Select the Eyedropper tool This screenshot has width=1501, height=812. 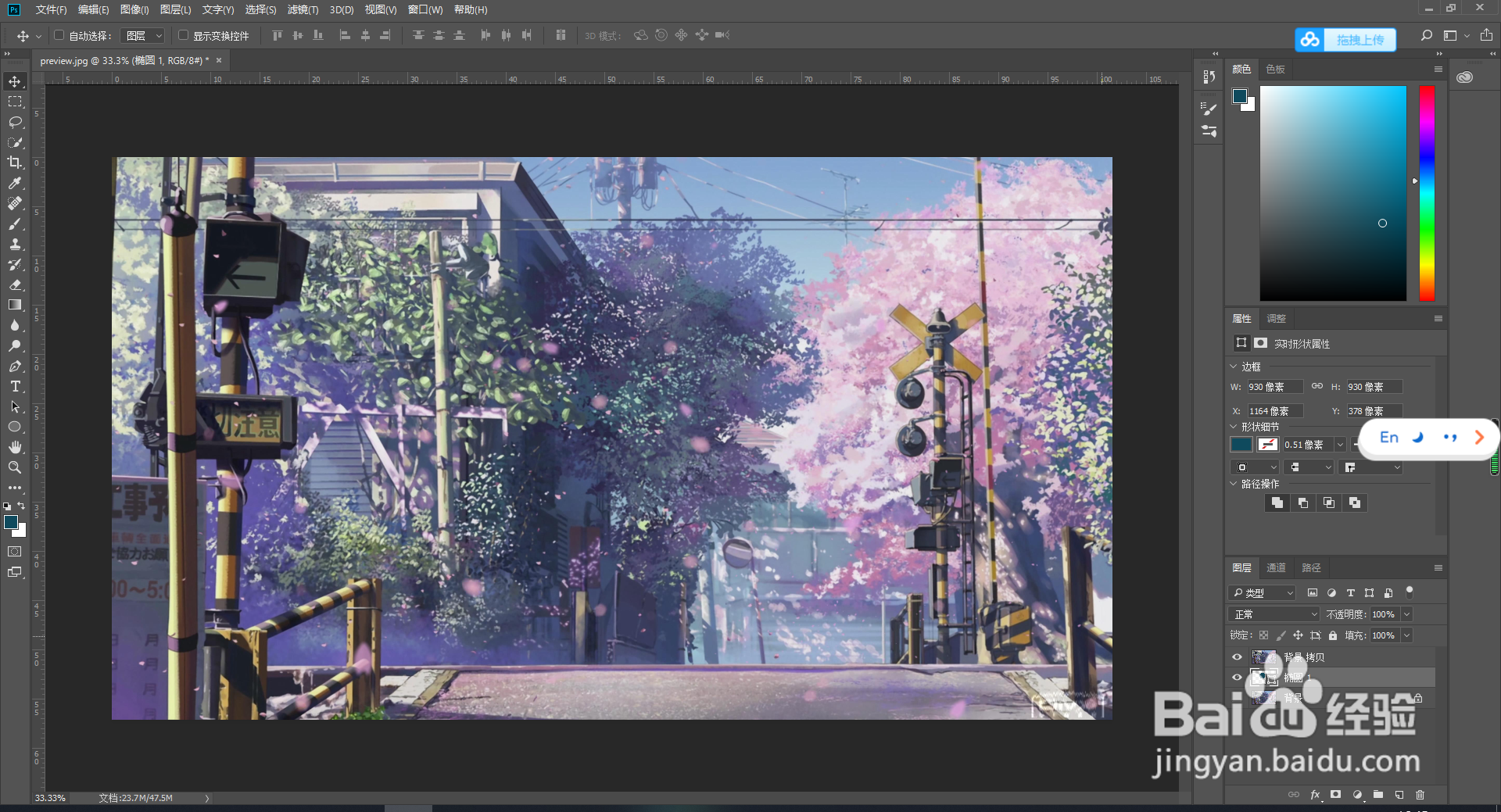15,183
